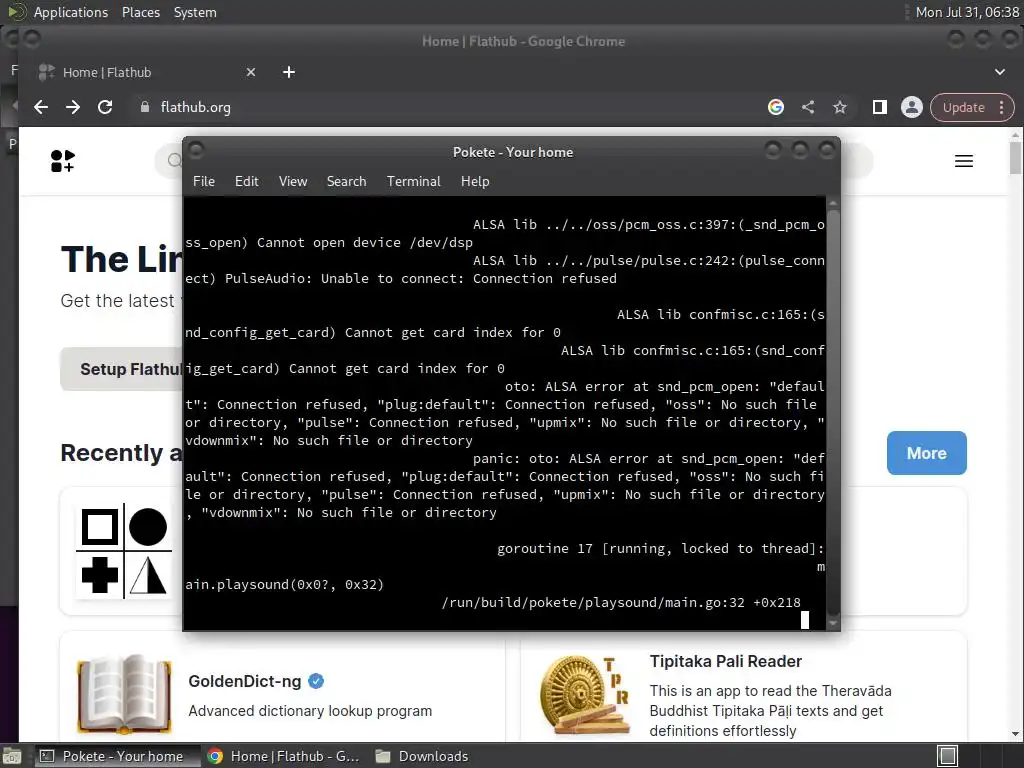The height and width of the screenshot is (768, 1024).
Task: Click 'Advanced dictionary lookup program' text
Action: tap(310, 711)
